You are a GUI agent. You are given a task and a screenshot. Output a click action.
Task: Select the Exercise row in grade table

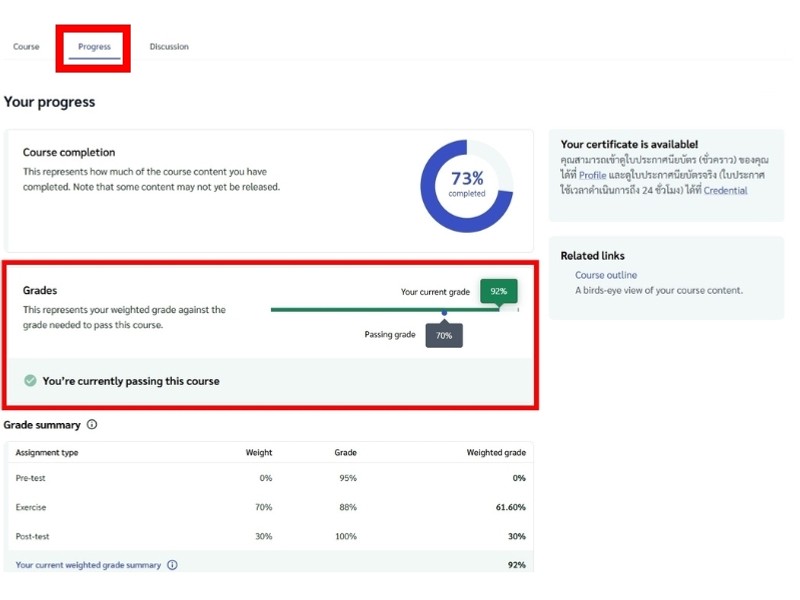pos(270,507)
